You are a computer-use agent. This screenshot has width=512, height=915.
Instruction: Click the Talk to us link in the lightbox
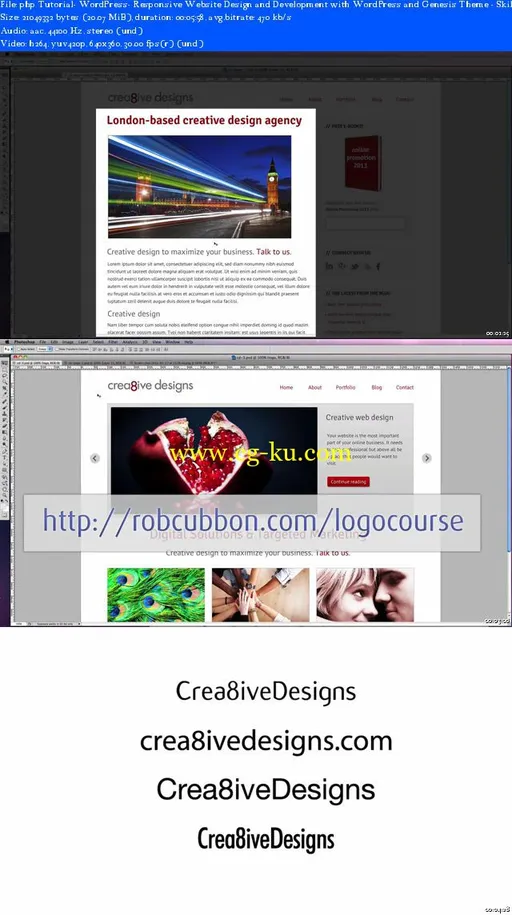[x=273, y=252]
